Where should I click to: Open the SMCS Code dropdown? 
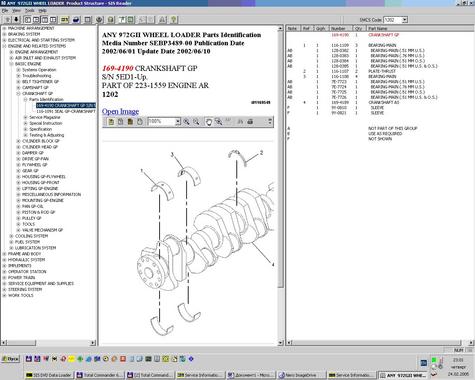pyautogui.click(x=404, y=20)
